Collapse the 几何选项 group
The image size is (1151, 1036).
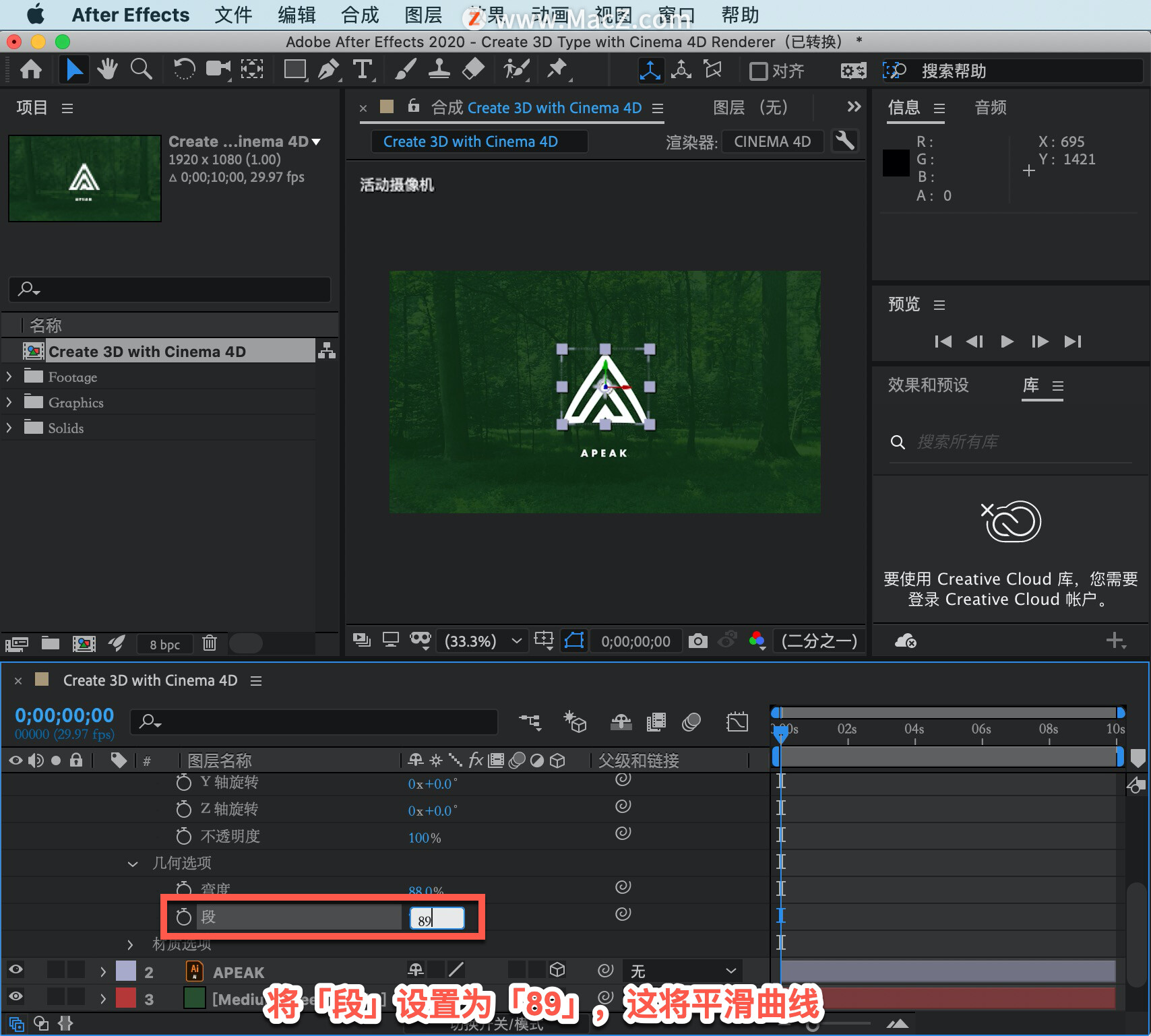click(133, 864)
